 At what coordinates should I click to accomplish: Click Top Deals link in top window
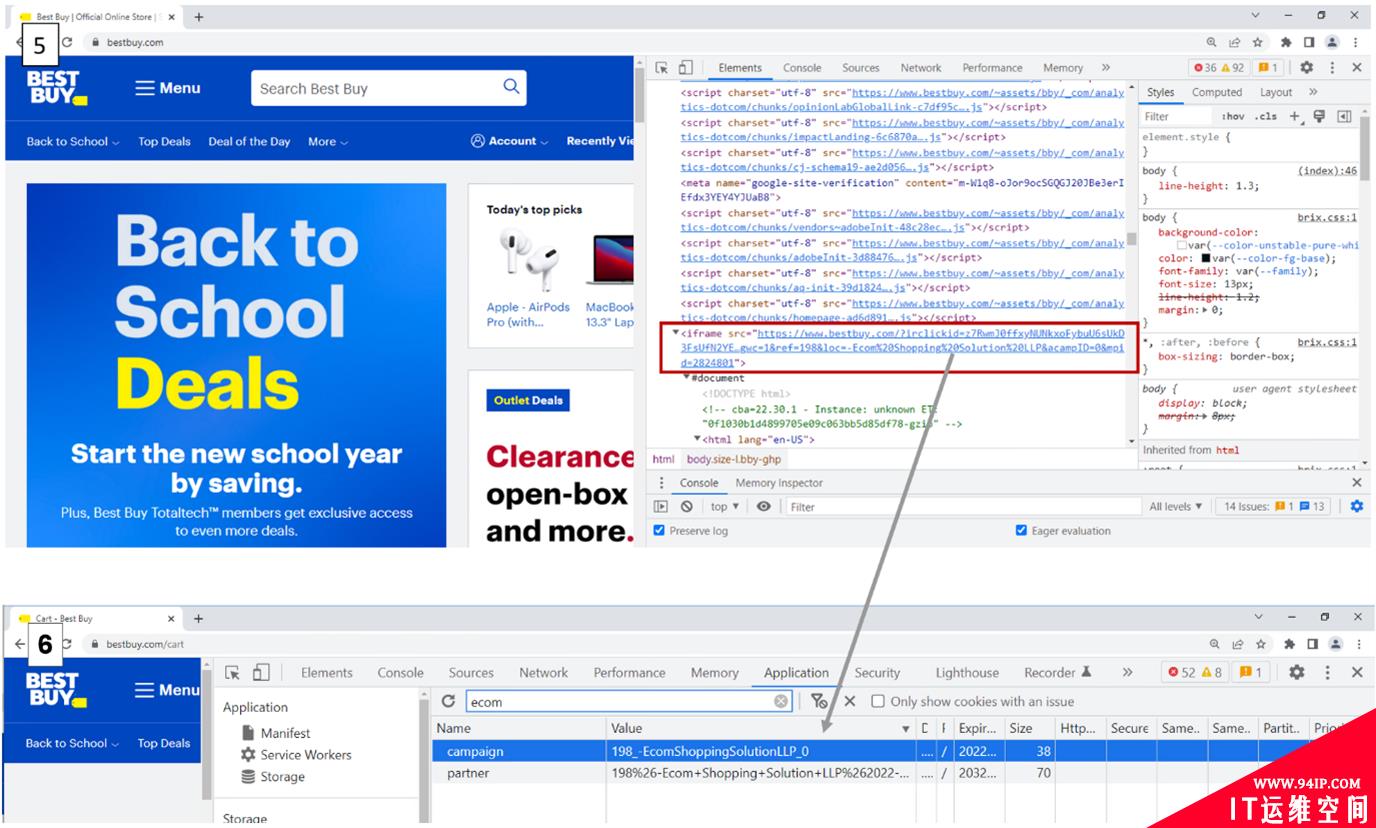tap(164, 142)
